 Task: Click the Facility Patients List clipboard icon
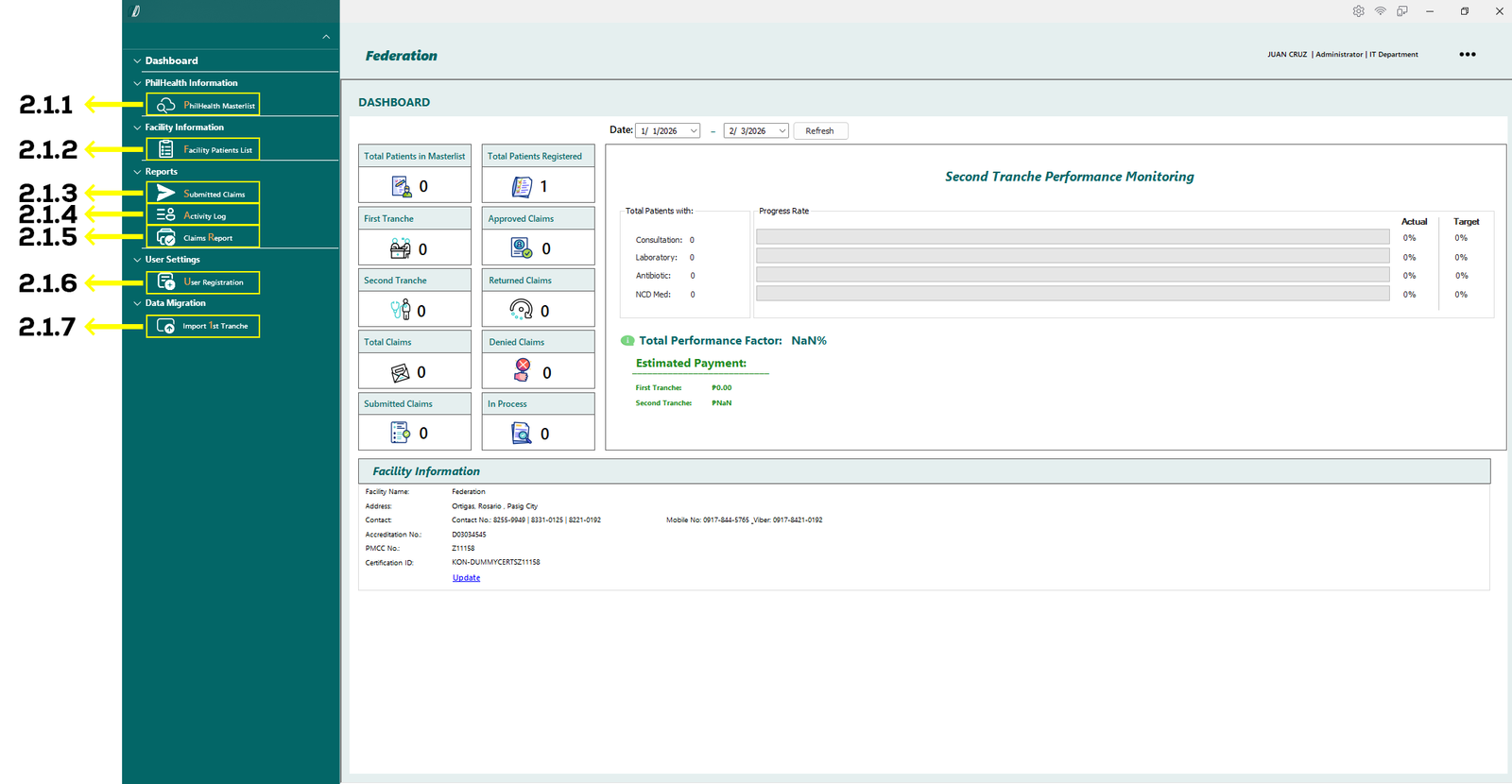click(166, 149)
